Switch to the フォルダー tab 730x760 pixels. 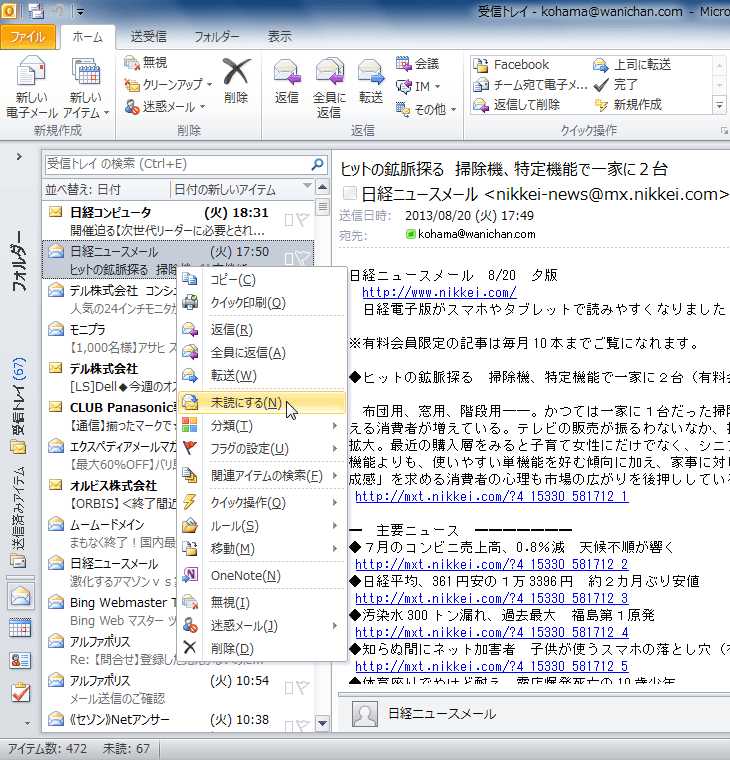click(217, 37)
